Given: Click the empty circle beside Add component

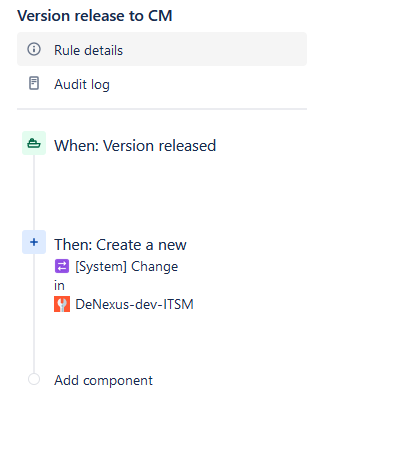Looking at the screenshot, I should [x=34, y=379].
